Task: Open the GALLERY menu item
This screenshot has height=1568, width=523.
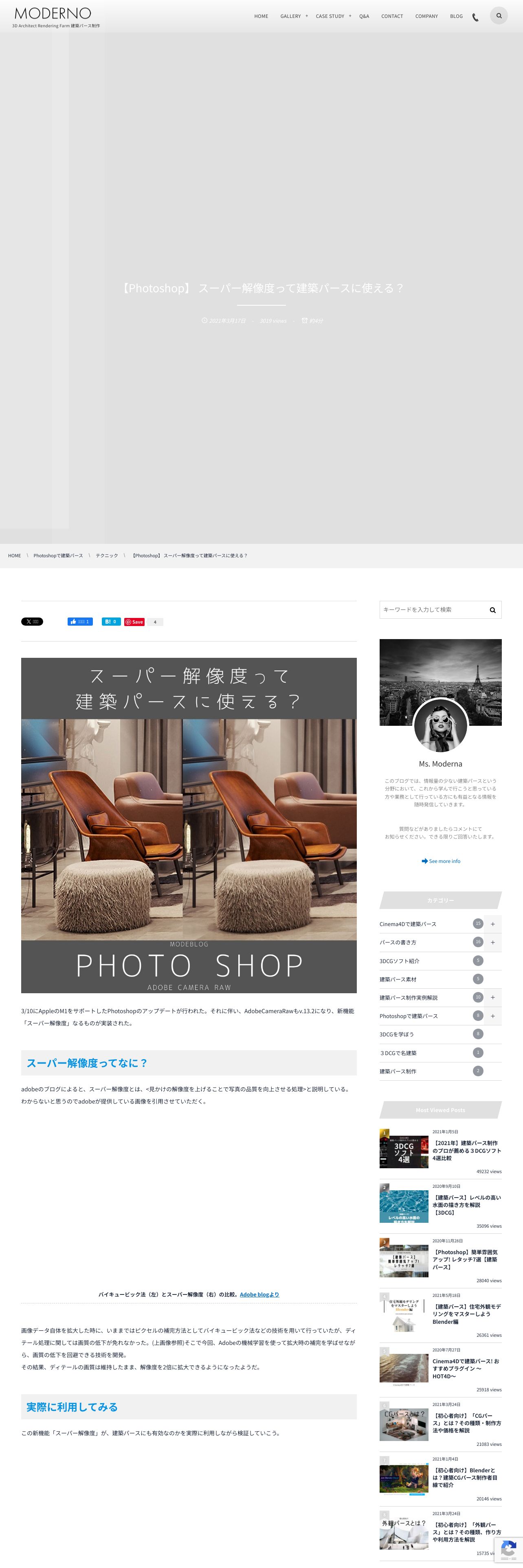Action: click(x=290, y=16)
